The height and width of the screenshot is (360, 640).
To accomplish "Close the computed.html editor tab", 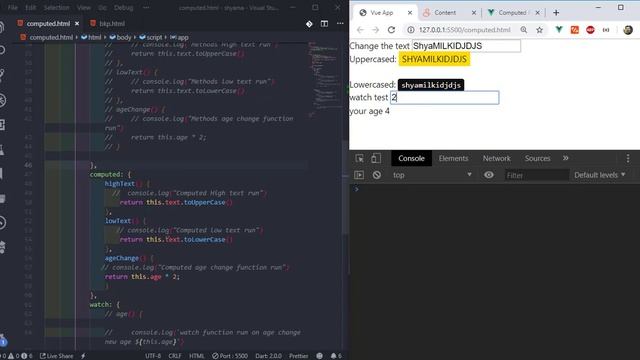I will click(x=77, y=24).
